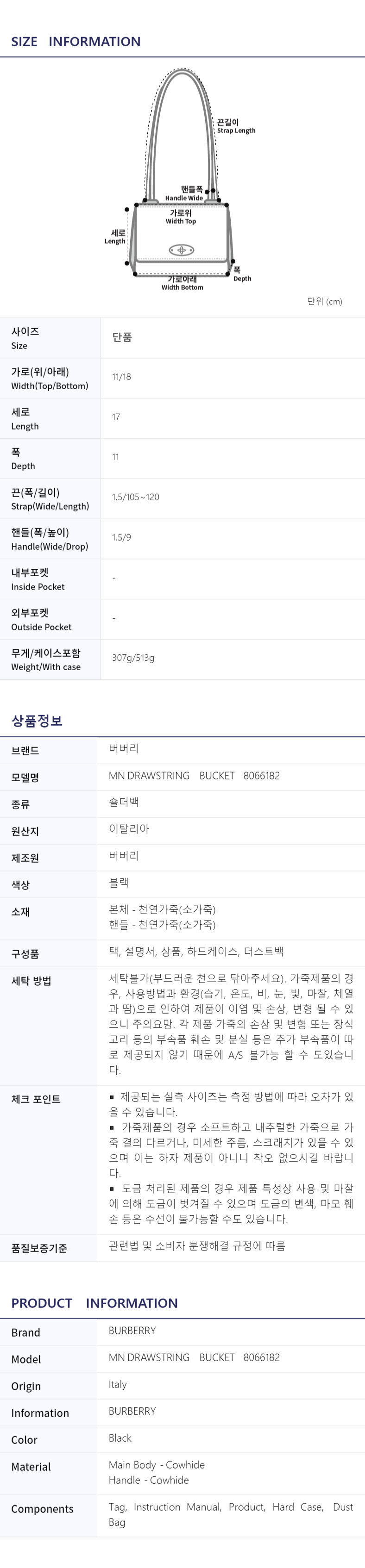
Task: Click the oval clasp icon on bag
Action: [x=182, y=249]
